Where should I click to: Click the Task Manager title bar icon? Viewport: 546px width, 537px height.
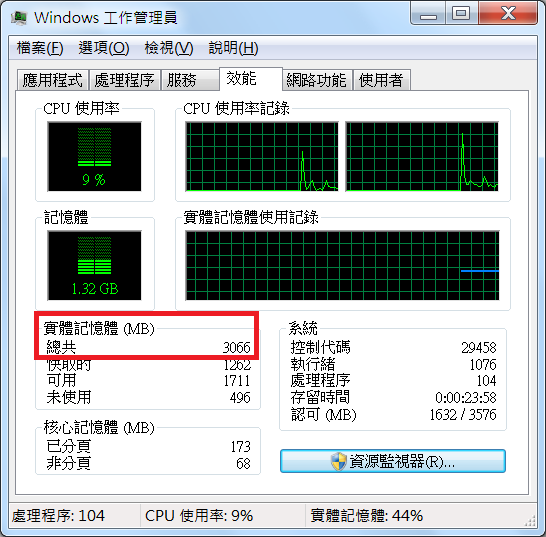(x=19, y=17)
